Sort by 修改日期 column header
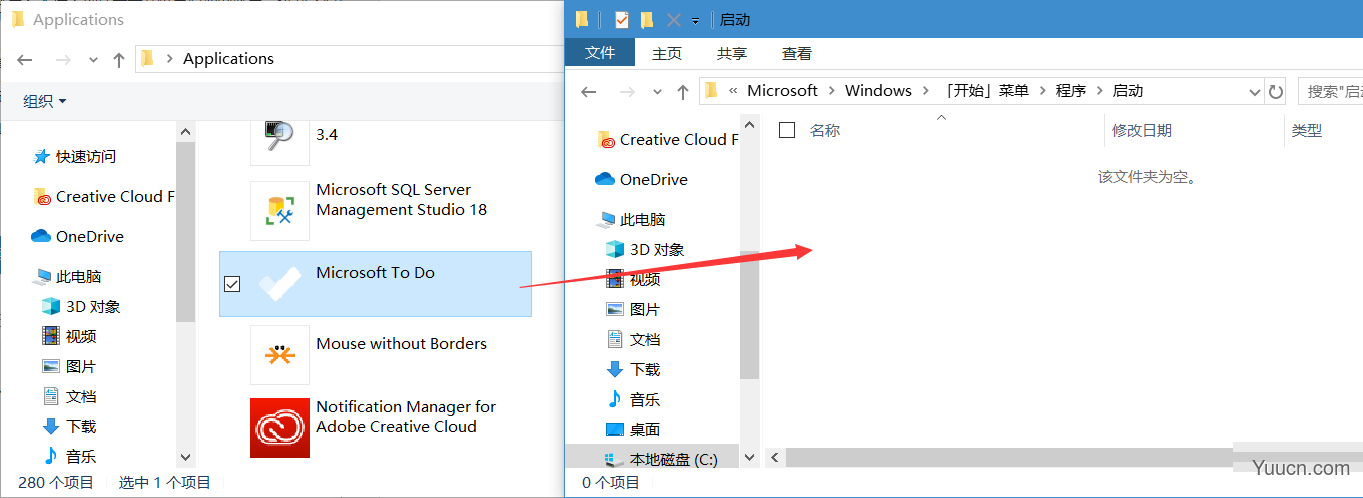 (1141, 130)
